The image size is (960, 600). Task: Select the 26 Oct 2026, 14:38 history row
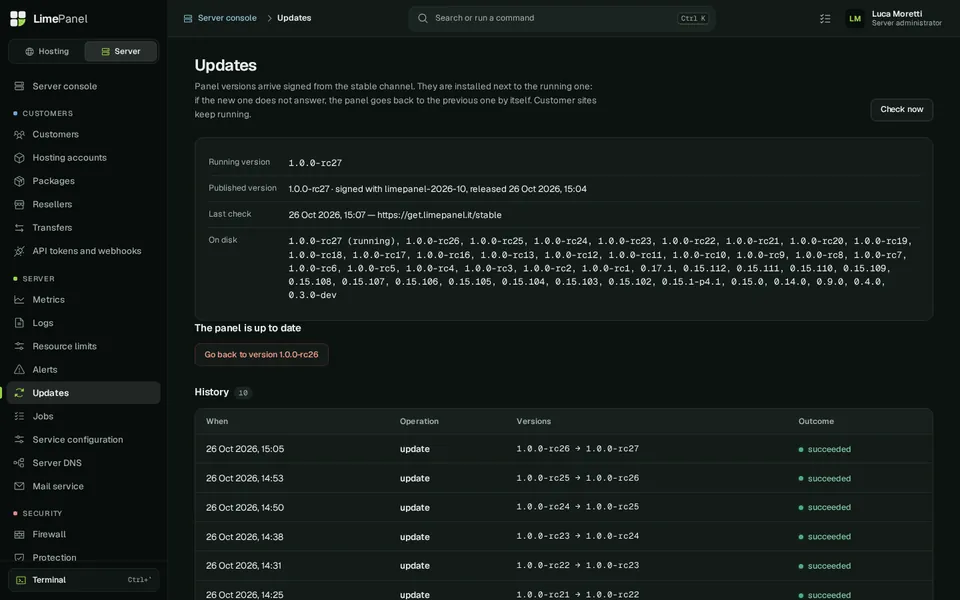[563, 536]
